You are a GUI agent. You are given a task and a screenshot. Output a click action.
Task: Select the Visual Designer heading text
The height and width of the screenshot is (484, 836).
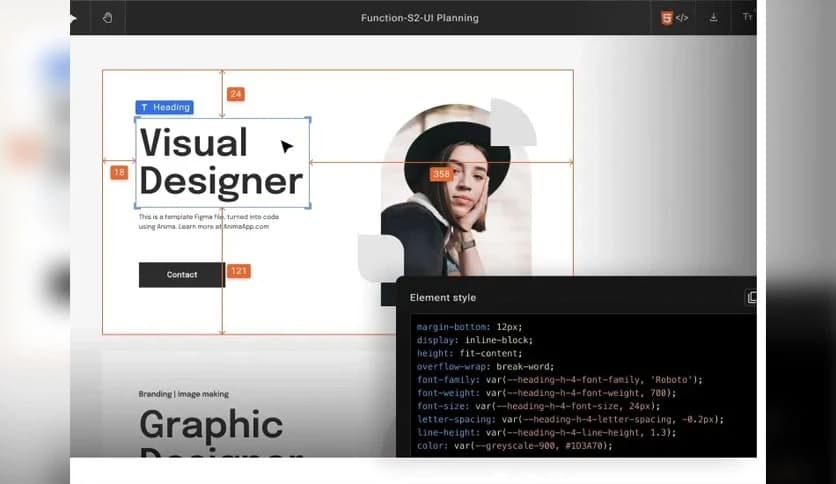(x=220, y=162)
